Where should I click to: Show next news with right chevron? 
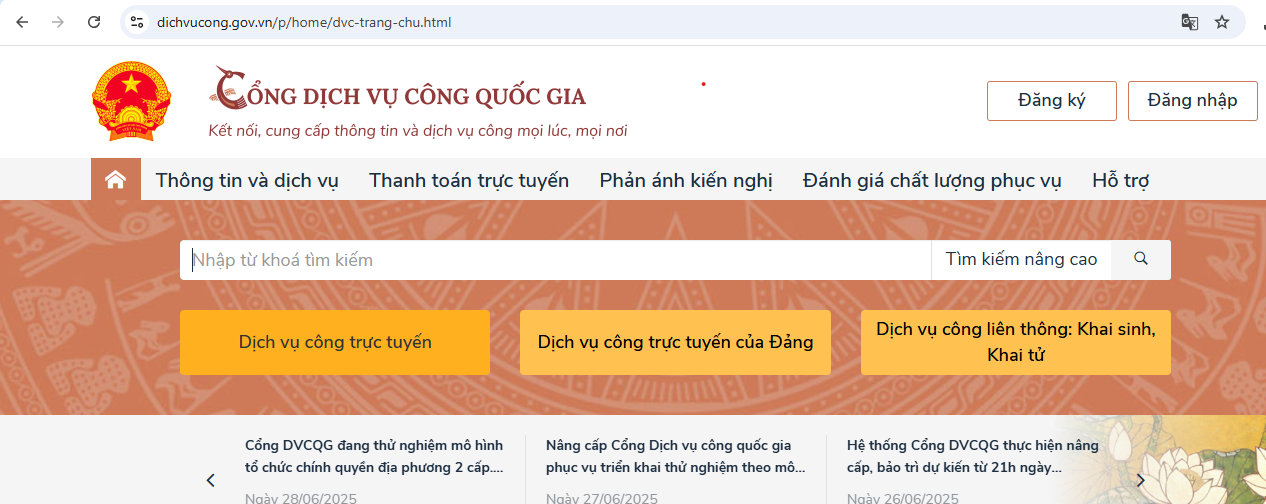click(1140, 480)
